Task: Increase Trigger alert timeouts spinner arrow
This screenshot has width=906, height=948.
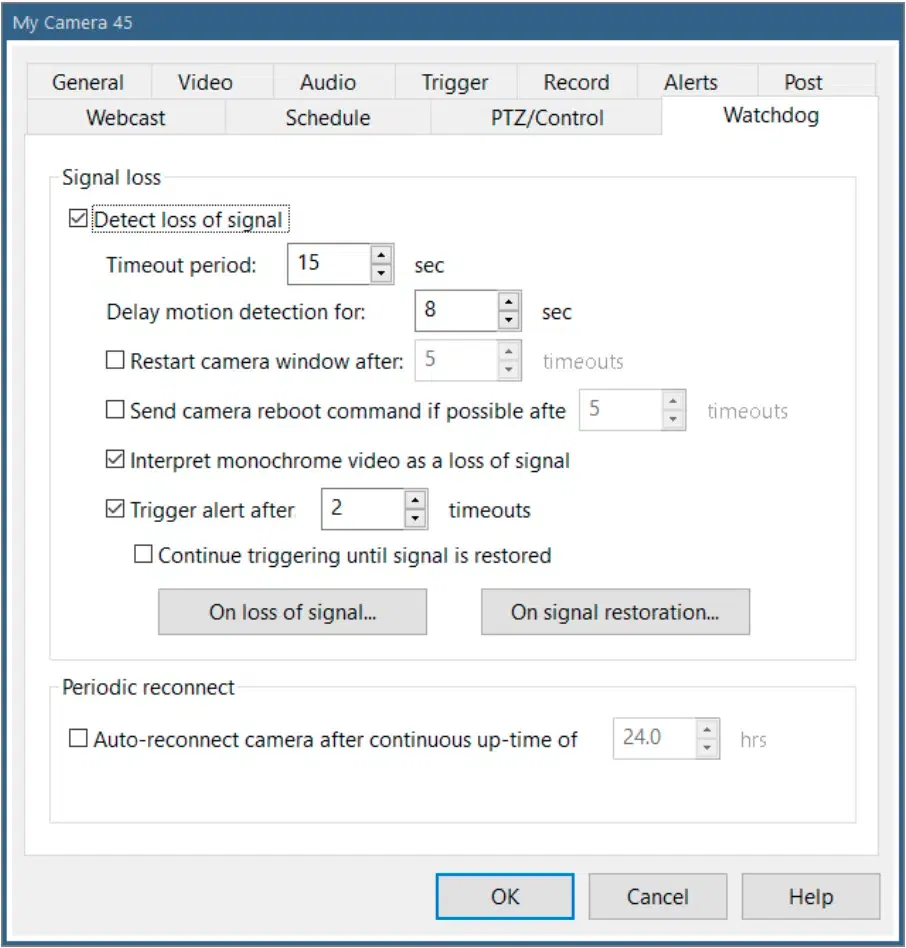Action: coord(415,499)
